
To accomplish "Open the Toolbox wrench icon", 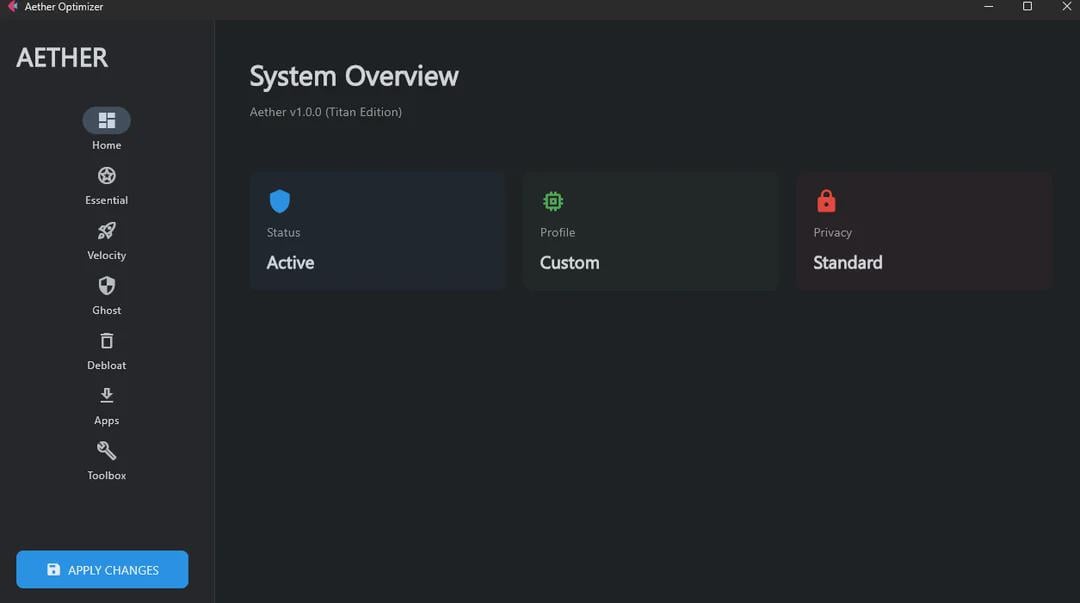I will pos(106,451).
